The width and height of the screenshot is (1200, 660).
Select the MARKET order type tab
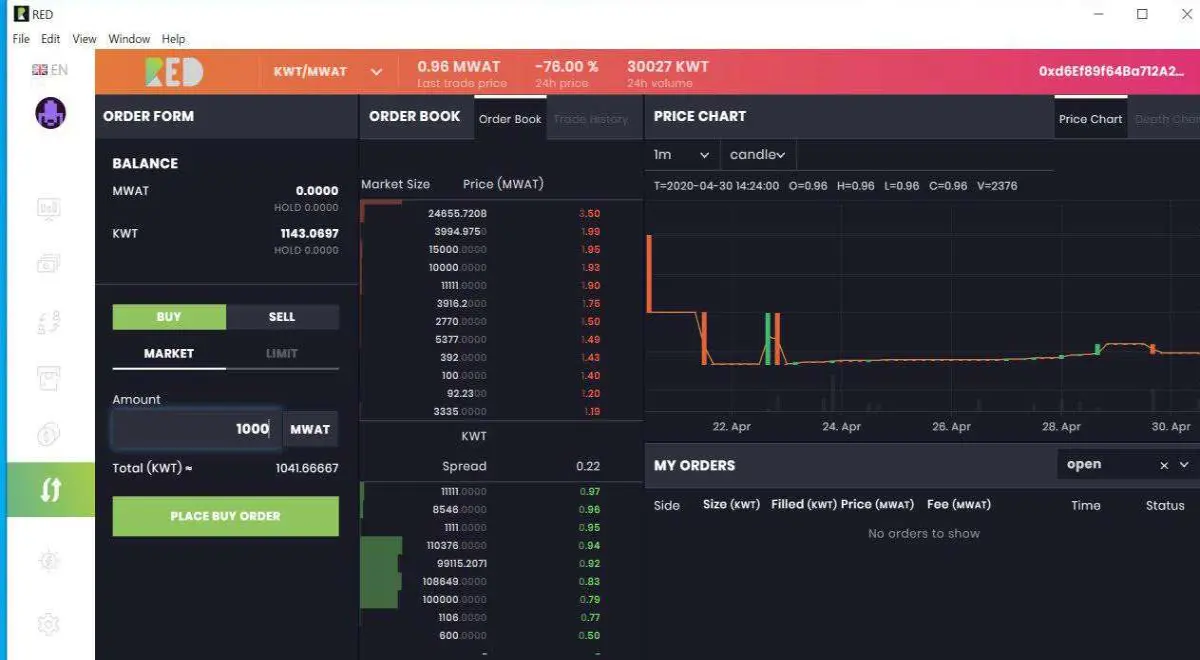[169, 353]
